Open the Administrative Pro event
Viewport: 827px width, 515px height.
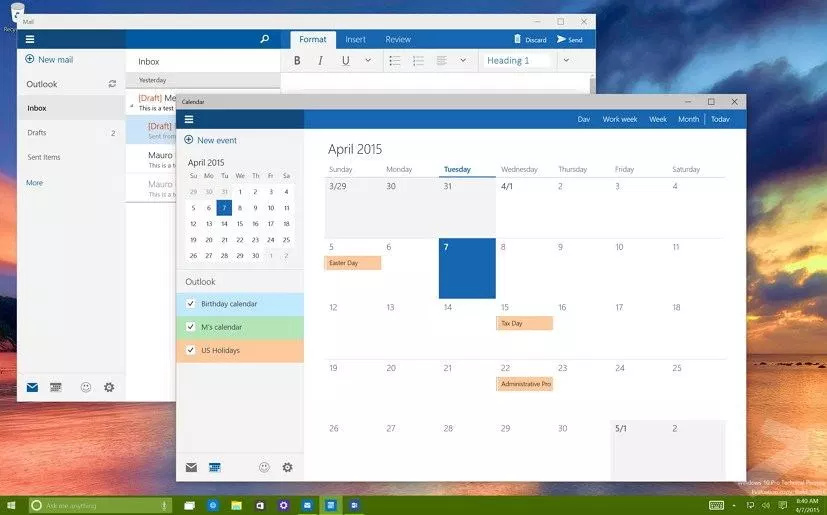[525, 384]
